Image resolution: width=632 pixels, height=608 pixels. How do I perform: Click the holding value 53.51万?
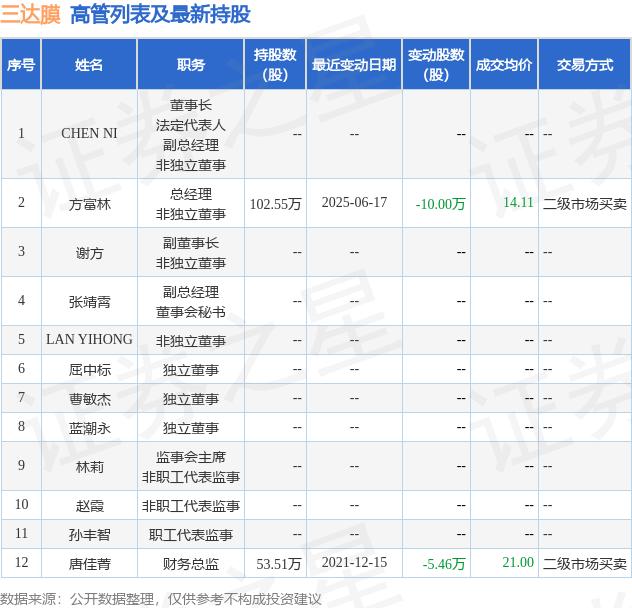click(x=279, y=564)
